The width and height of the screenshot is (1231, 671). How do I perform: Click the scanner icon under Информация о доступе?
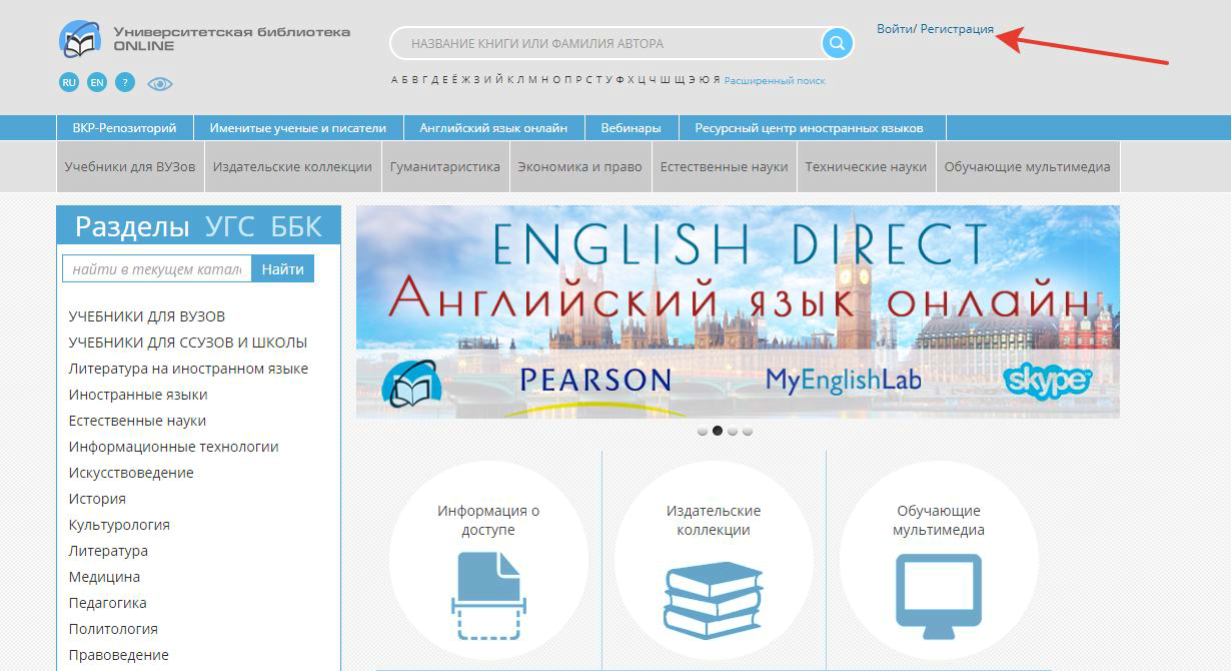(x=488, y=596)
